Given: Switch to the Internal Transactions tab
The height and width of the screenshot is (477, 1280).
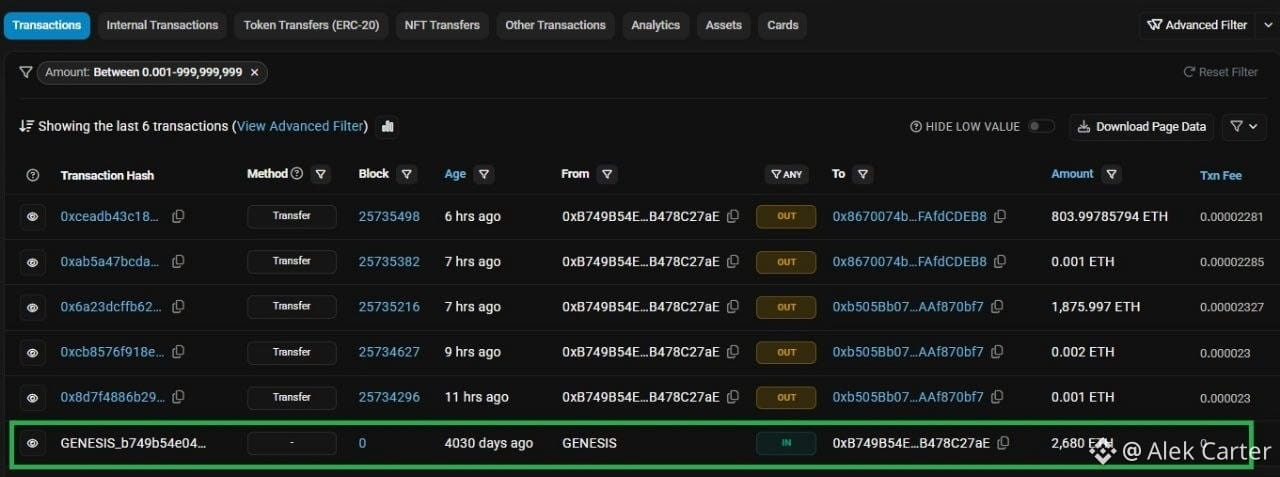Looking at the screenshot, I should pyautogui.click(x=162, y=25).
